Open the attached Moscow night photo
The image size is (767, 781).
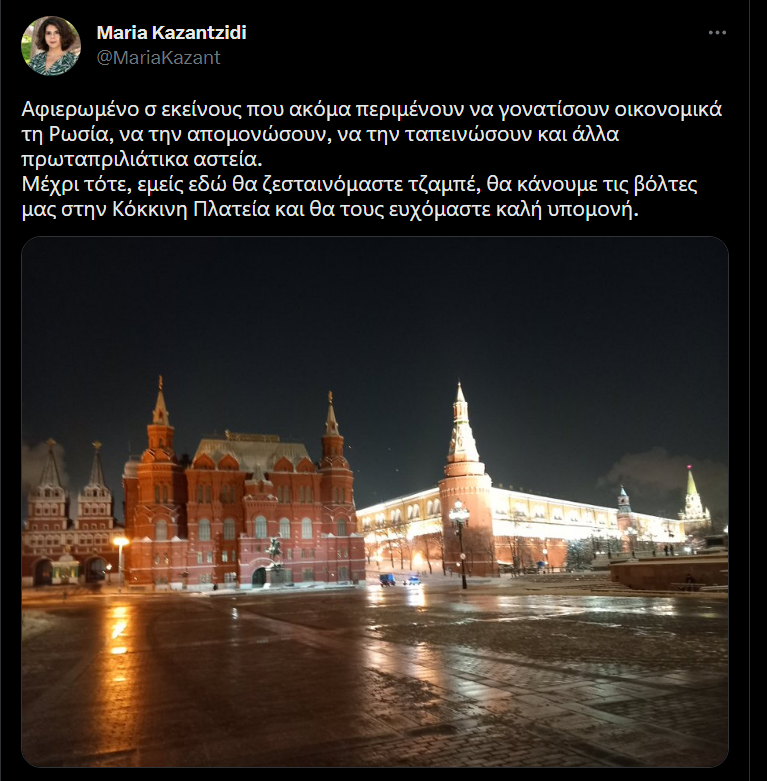(x=375, y=502)
